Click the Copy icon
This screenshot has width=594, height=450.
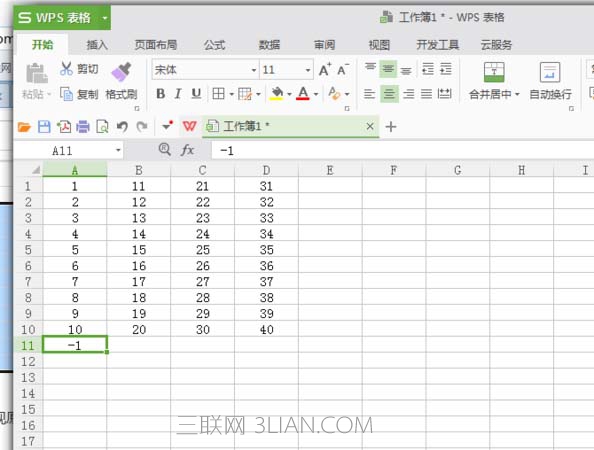point(66,94)
